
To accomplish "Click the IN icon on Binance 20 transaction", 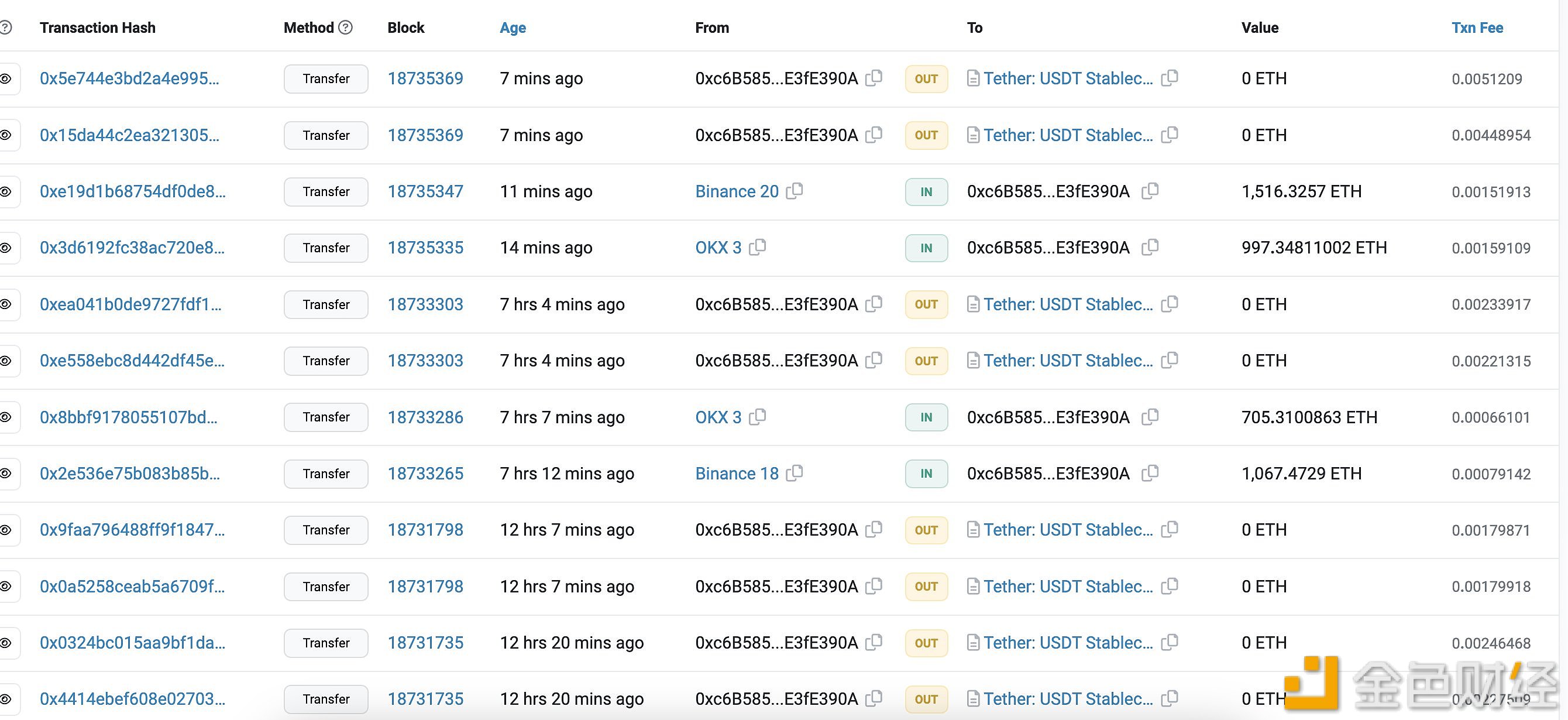I will click(922, 191).
